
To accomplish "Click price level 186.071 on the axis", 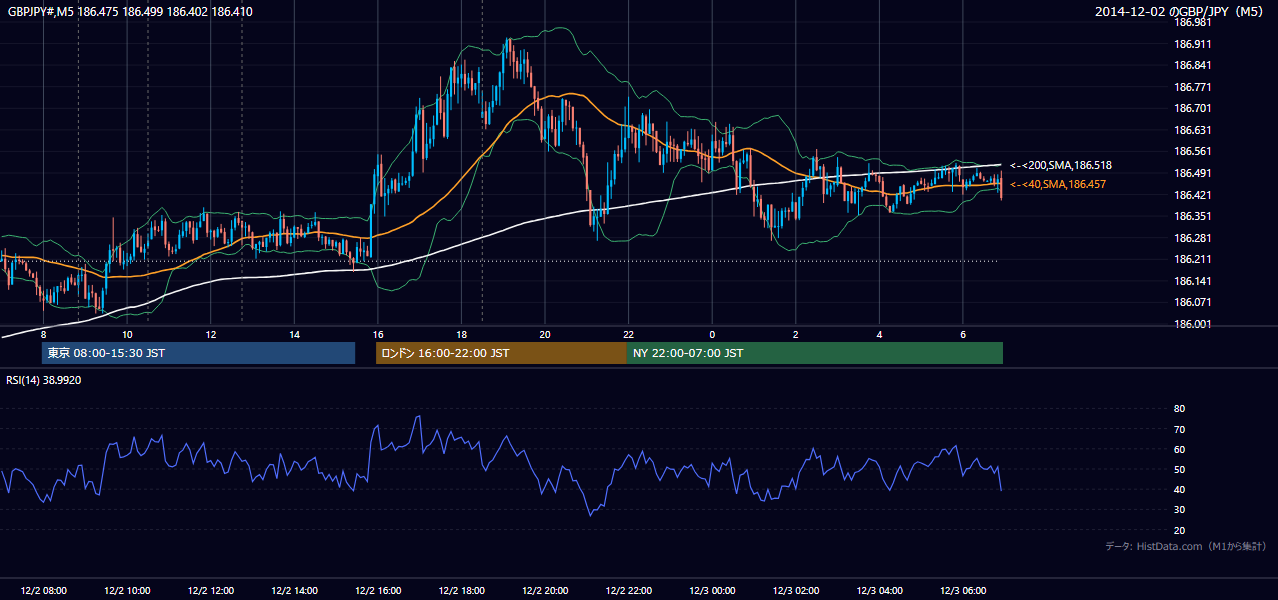I will point(1193,303).
